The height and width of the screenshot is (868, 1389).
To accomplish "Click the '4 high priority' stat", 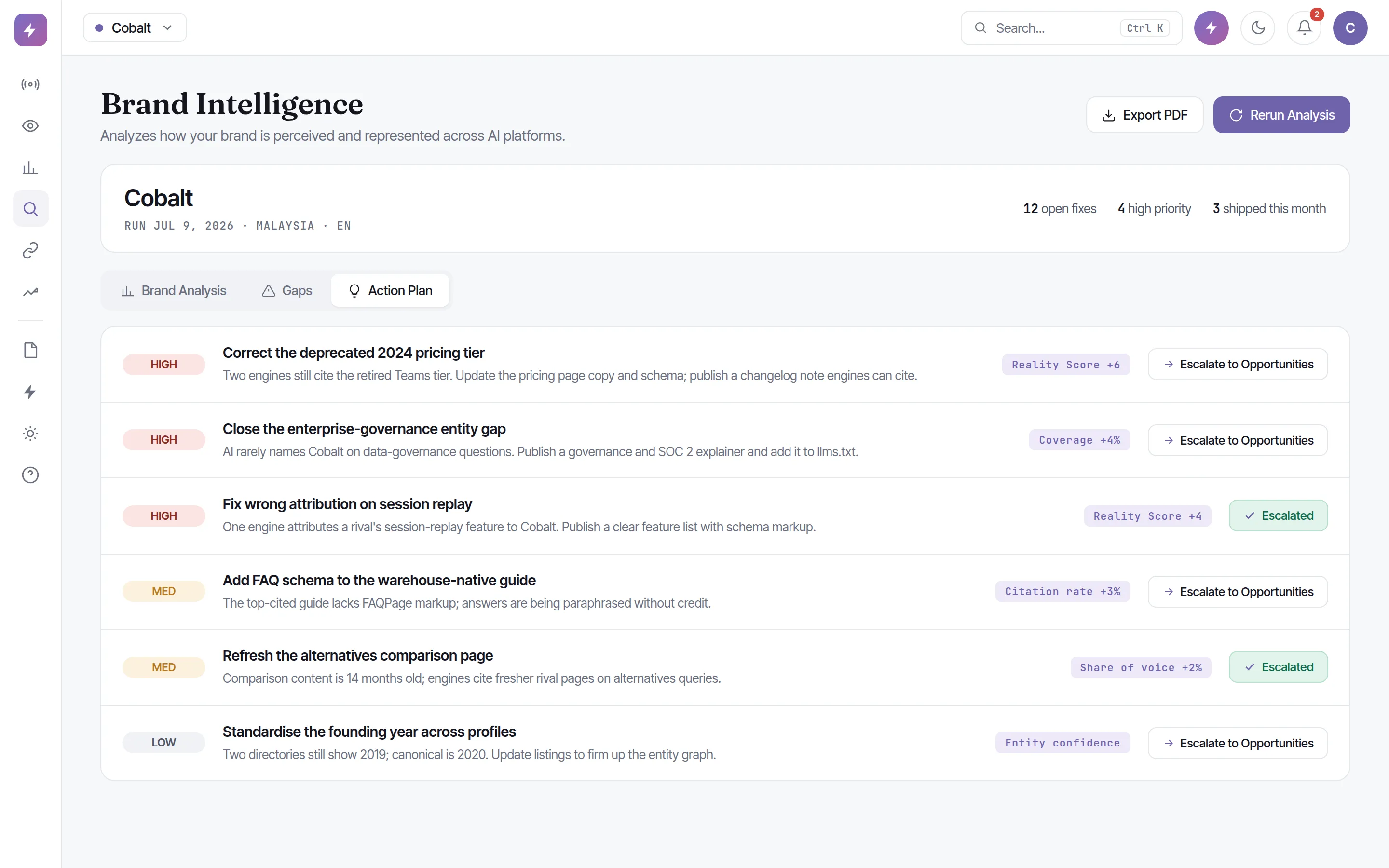I will tap(1154, 208).
